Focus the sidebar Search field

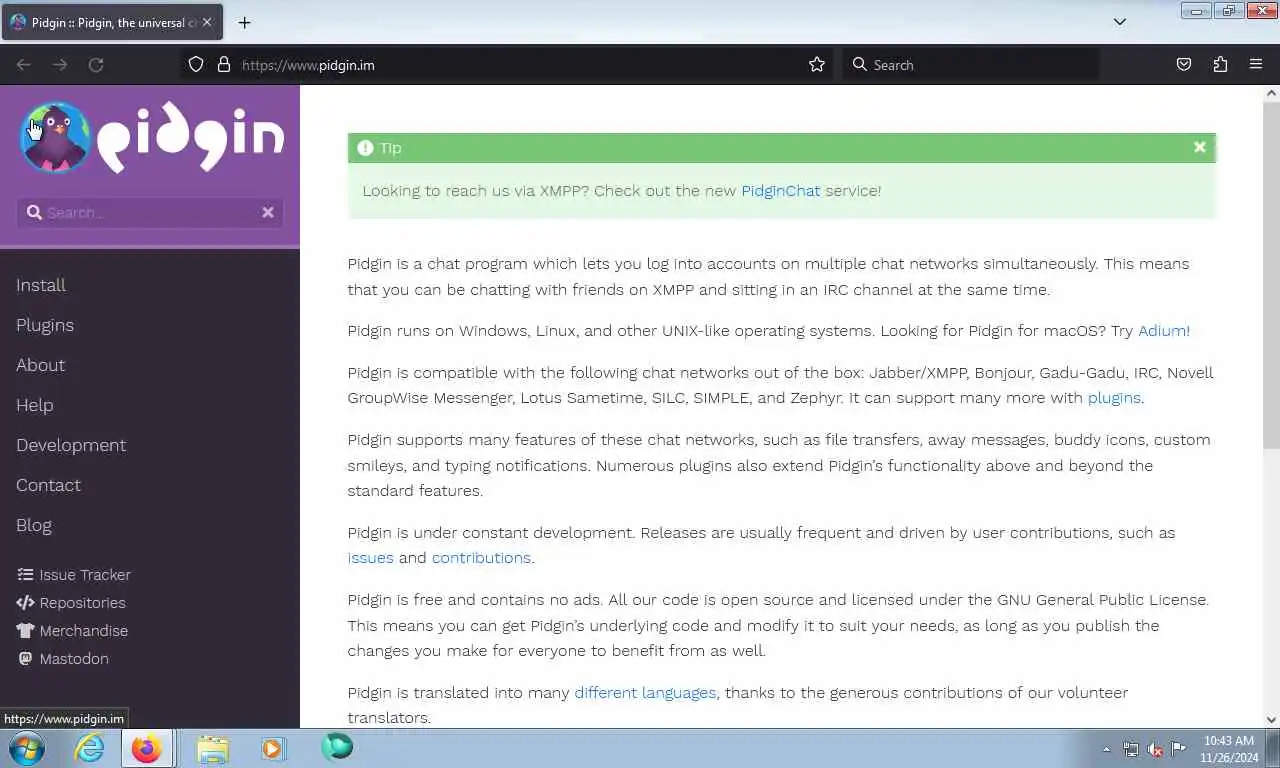(150, 212)
